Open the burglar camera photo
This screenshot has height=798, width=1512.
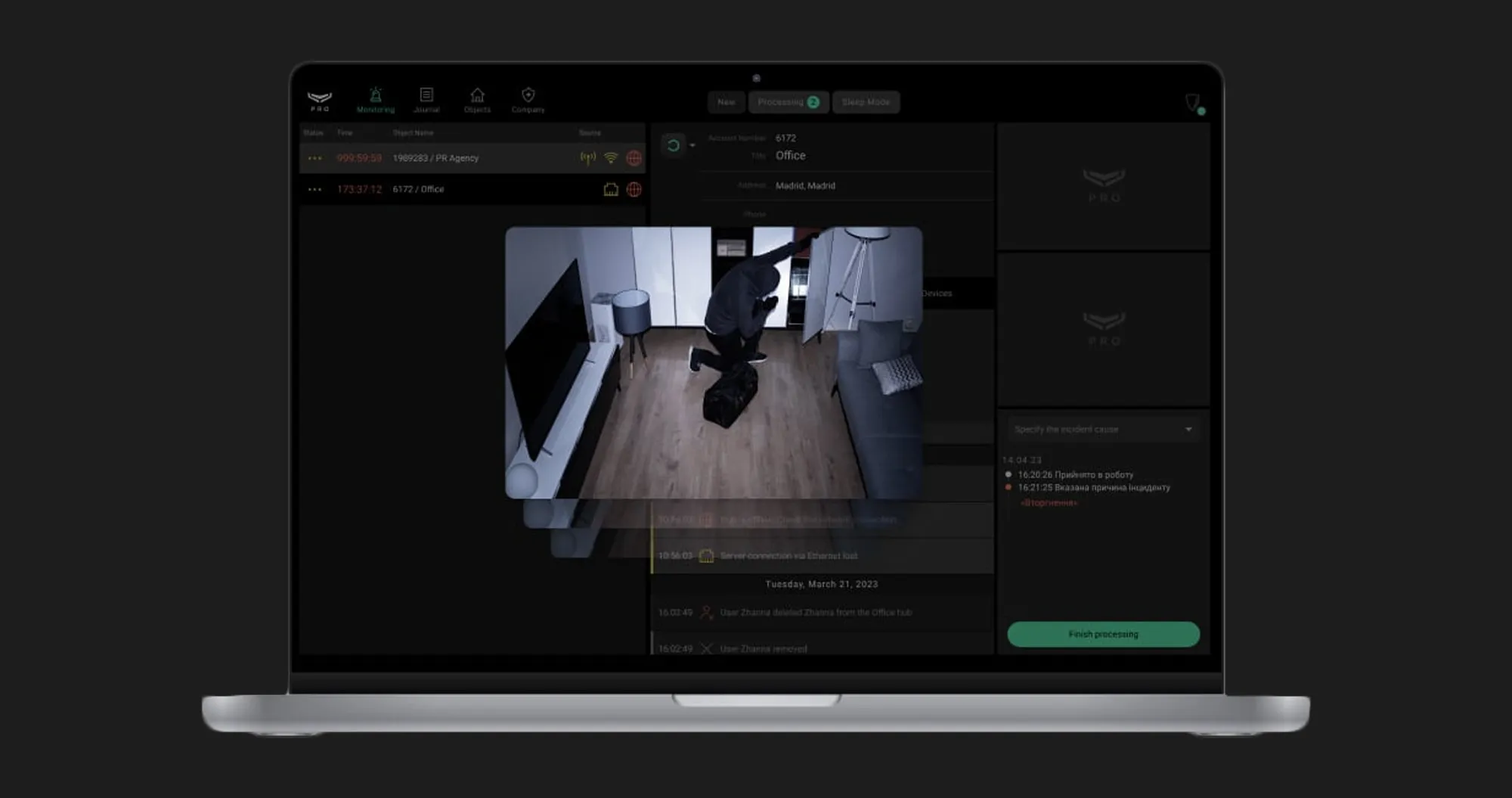pos(714,362)
